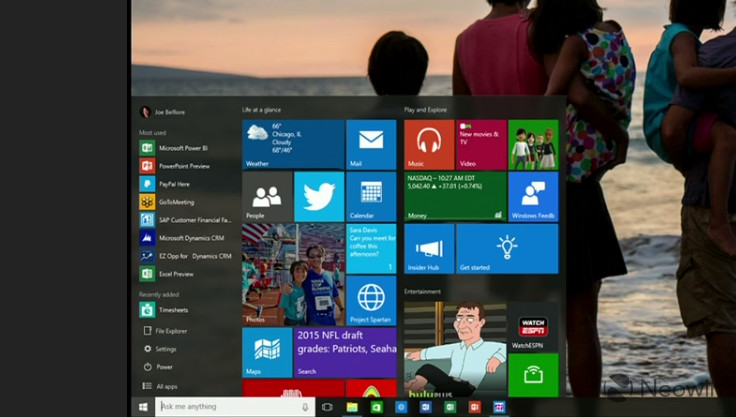Open File Explorer from the Start menu list
736x417 pixels.
165,331
